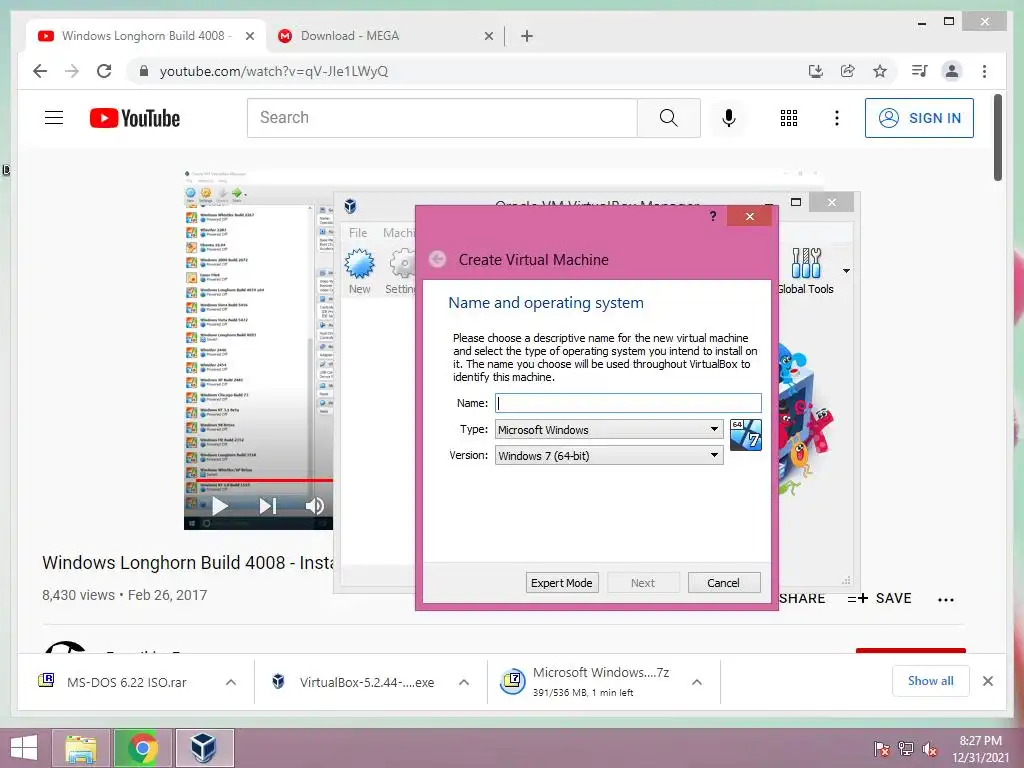Click the site padlock icon

click(144, 71)
